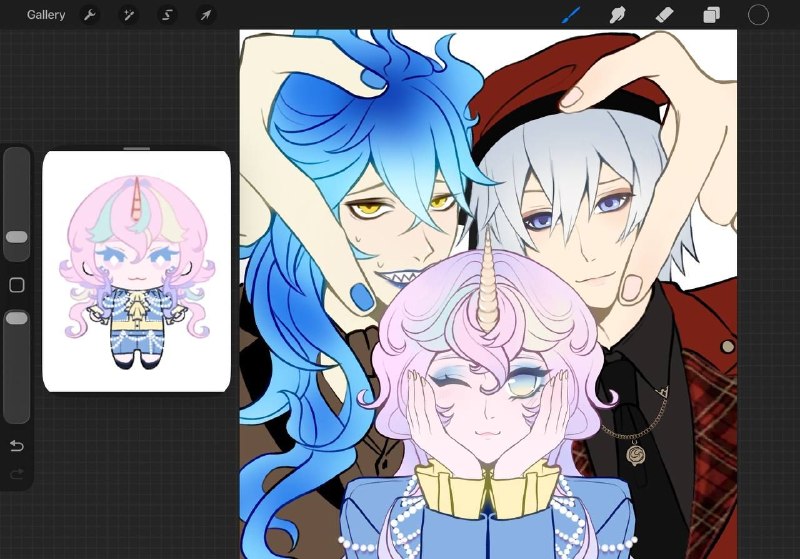Select the Eraser tool

(x=664, y=15)
